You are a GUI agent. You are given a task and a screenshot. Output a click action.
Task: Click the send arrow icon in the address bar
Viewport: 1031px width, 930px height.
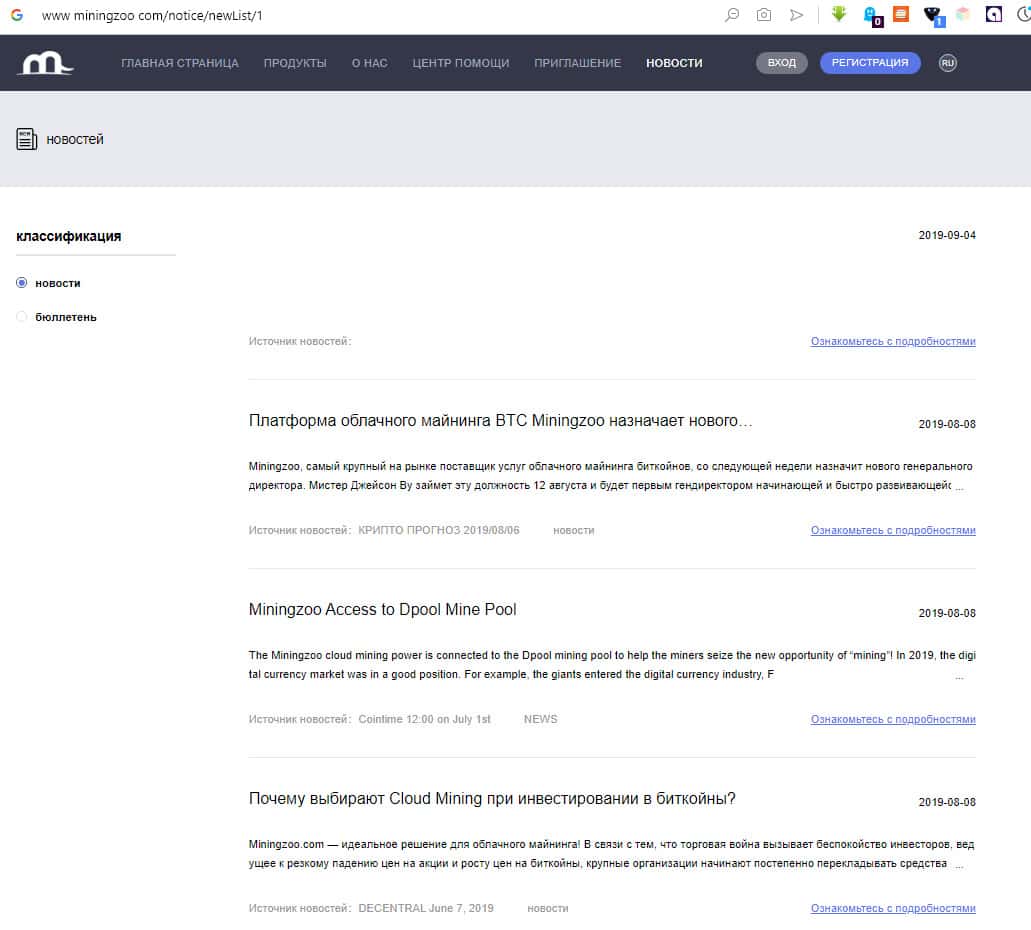(x=796, y=14)
